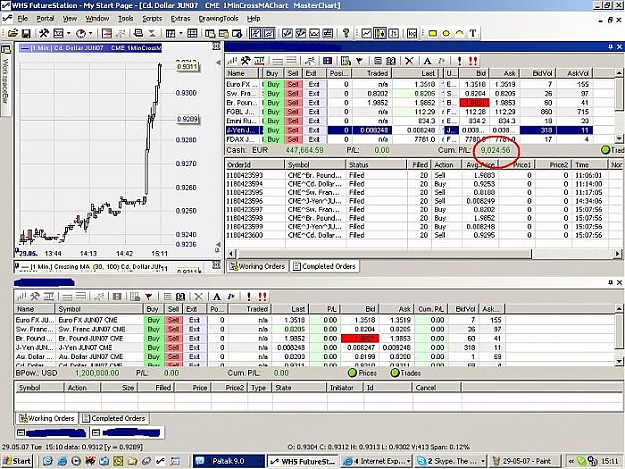Click the hammer tools icon in the upper account toolbar
625x469 pixels.
246,61
